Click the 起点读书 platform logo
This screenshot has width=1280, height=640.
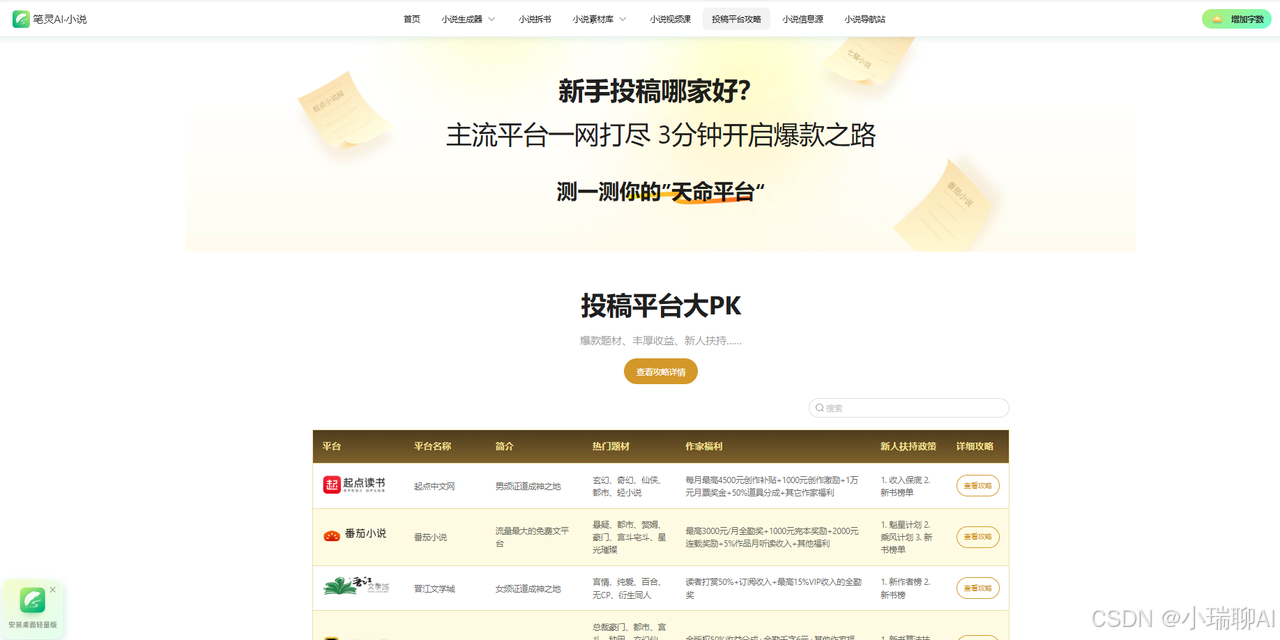[354, 485]
